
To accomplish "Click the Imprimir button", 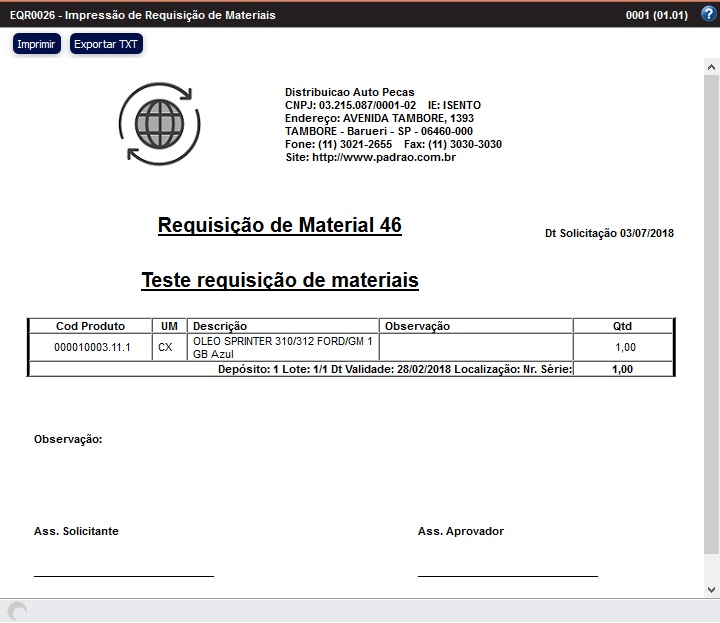I will [x=37, y=44].
